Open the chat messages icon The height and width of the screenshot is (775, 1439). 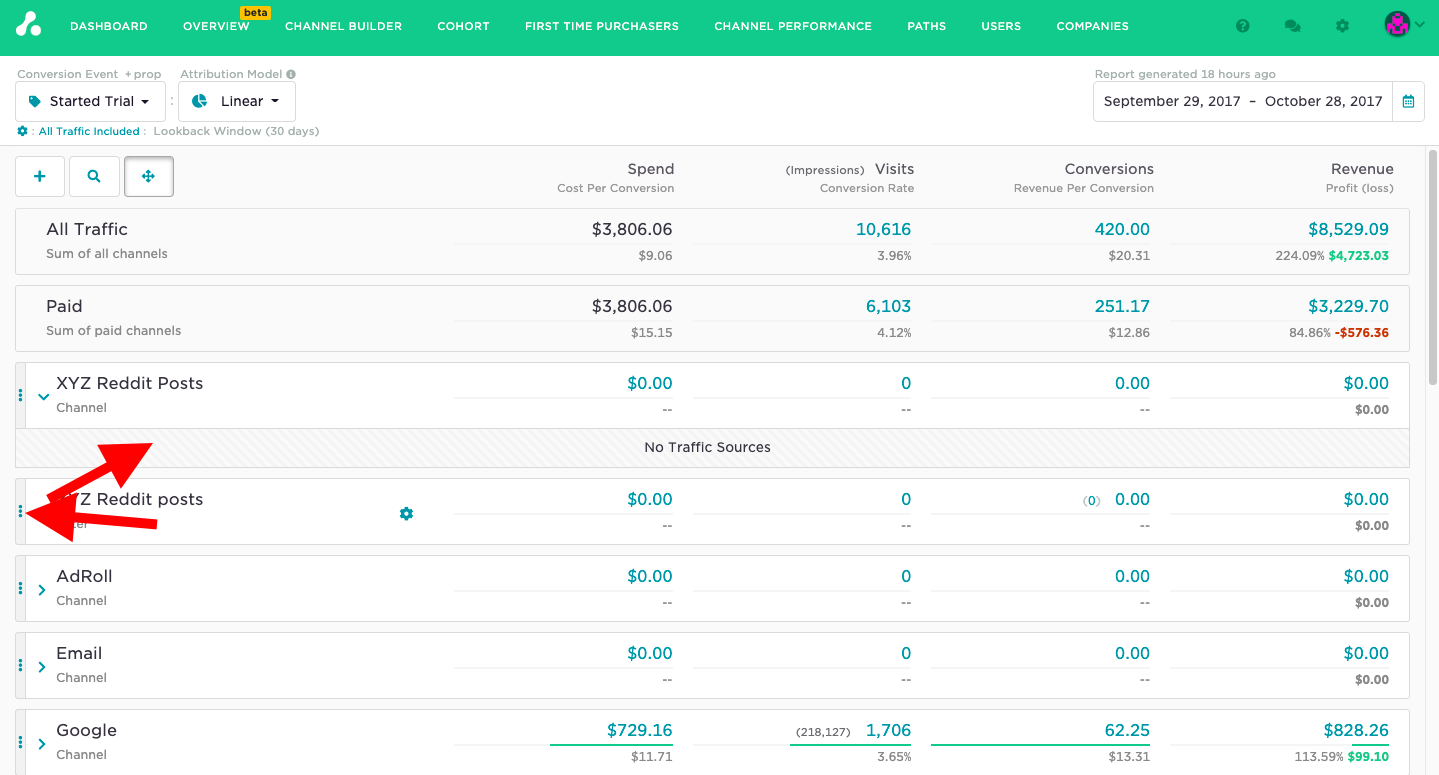tap(1292, 26)
